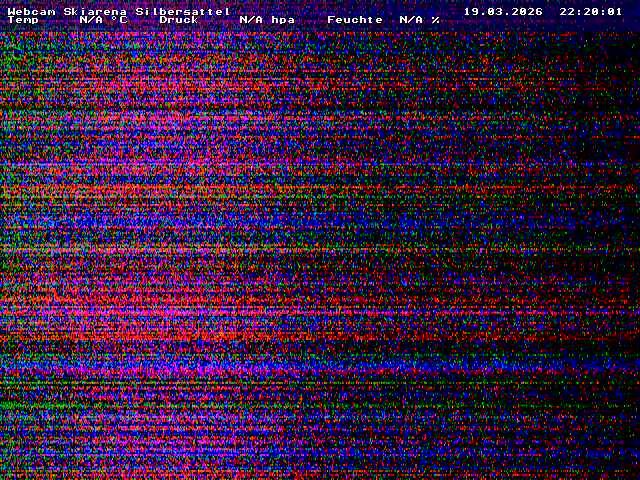This screenshot has height=480, width=640.
Task: Select the 'N/A hpa' pressure value
Action: coord(267,20)
